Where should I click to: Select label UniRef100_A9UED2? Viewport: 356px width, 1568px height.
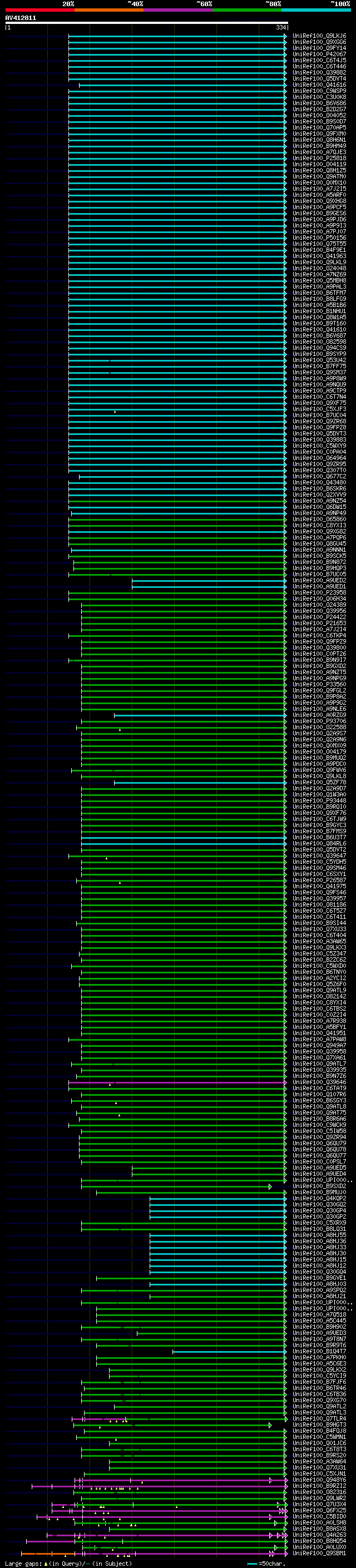[319, 581]
